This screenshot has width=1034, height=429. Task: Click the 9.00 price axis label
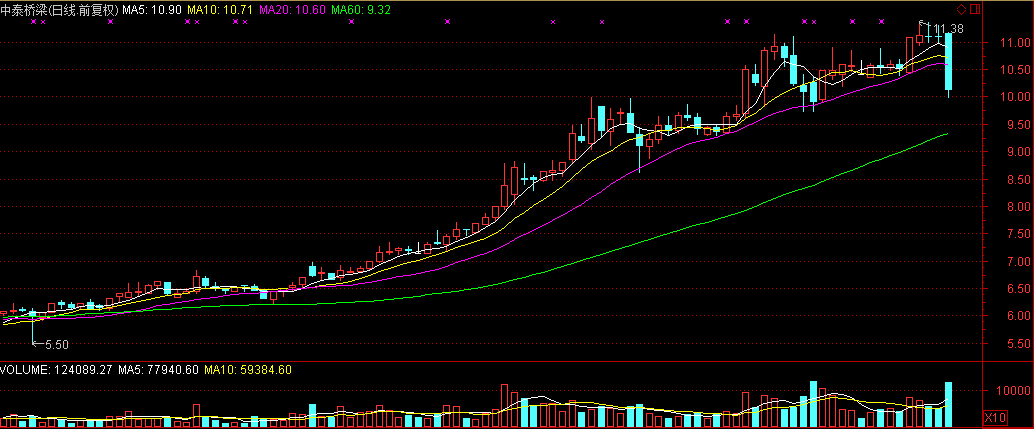pyautogui.click(x=1019, y=152)
